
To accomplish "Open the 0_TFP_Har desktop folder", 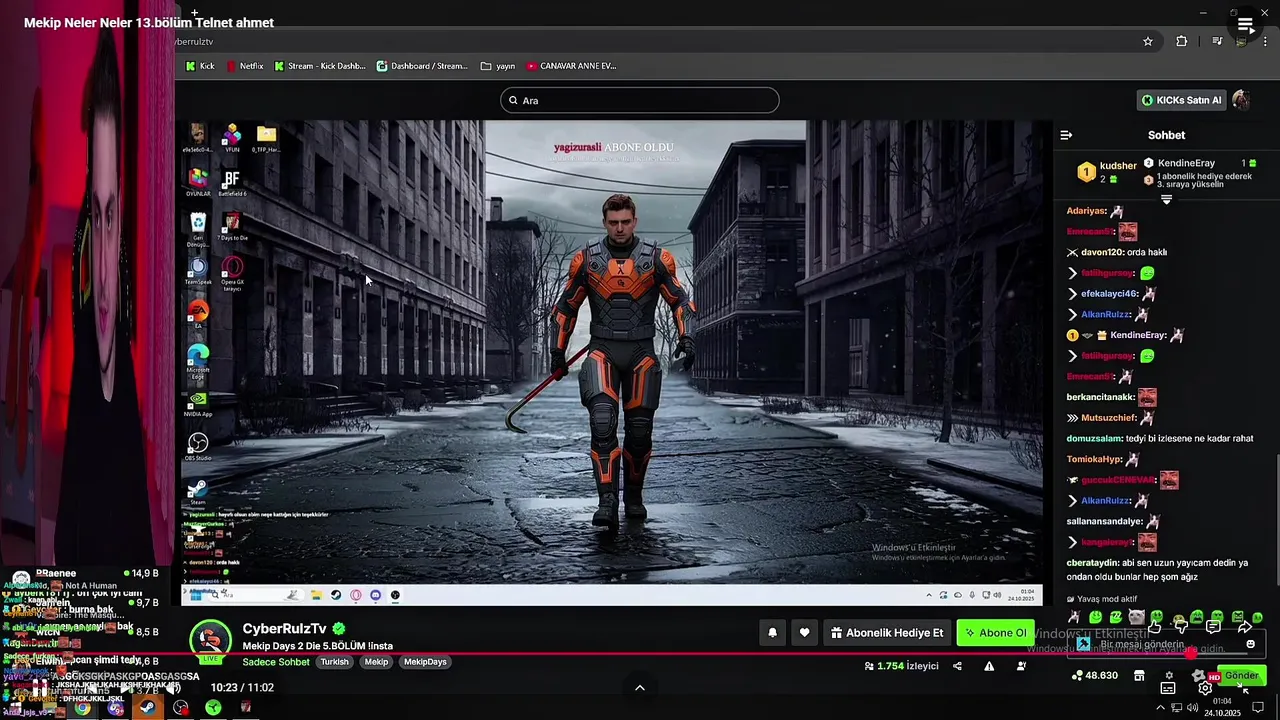I will (x=266, y=138).
